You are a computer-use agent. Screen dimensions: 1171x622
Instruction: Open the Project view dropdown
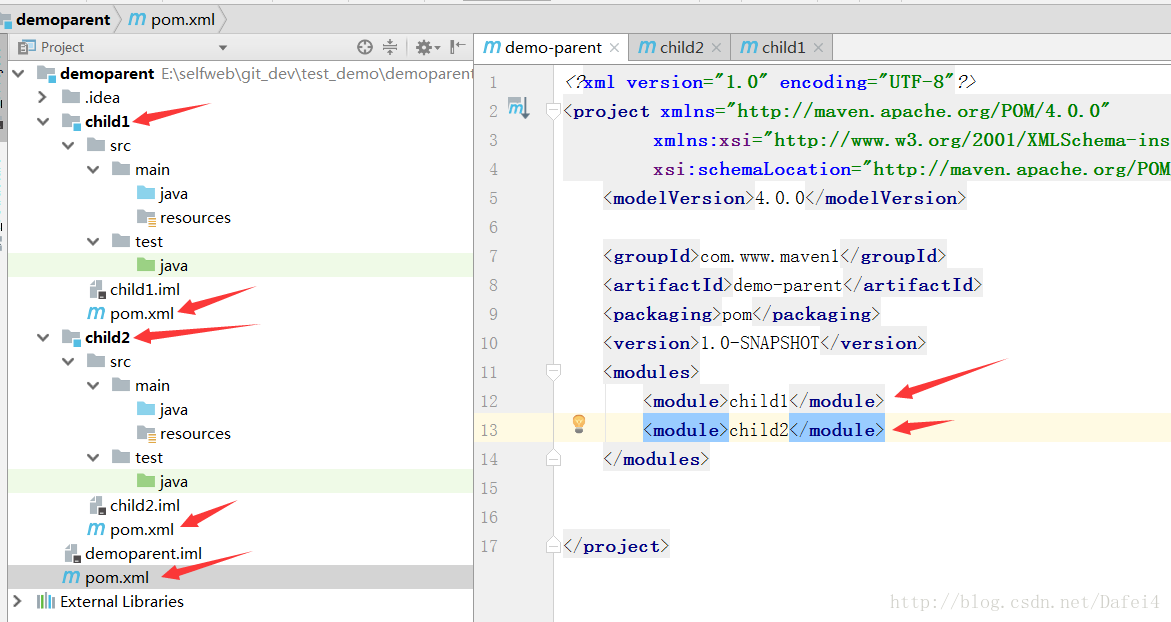[223, 48]
